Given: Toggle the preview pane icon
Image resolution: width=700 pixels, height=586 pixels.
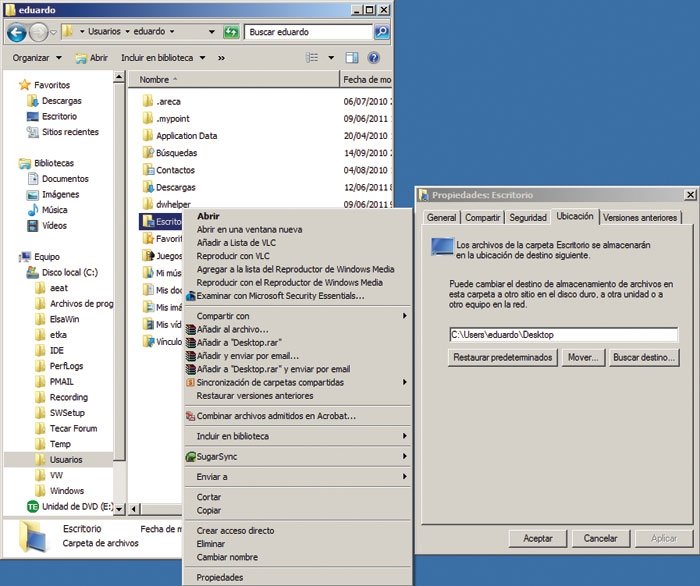Looking at the screenshot, I should coord(352,58).
